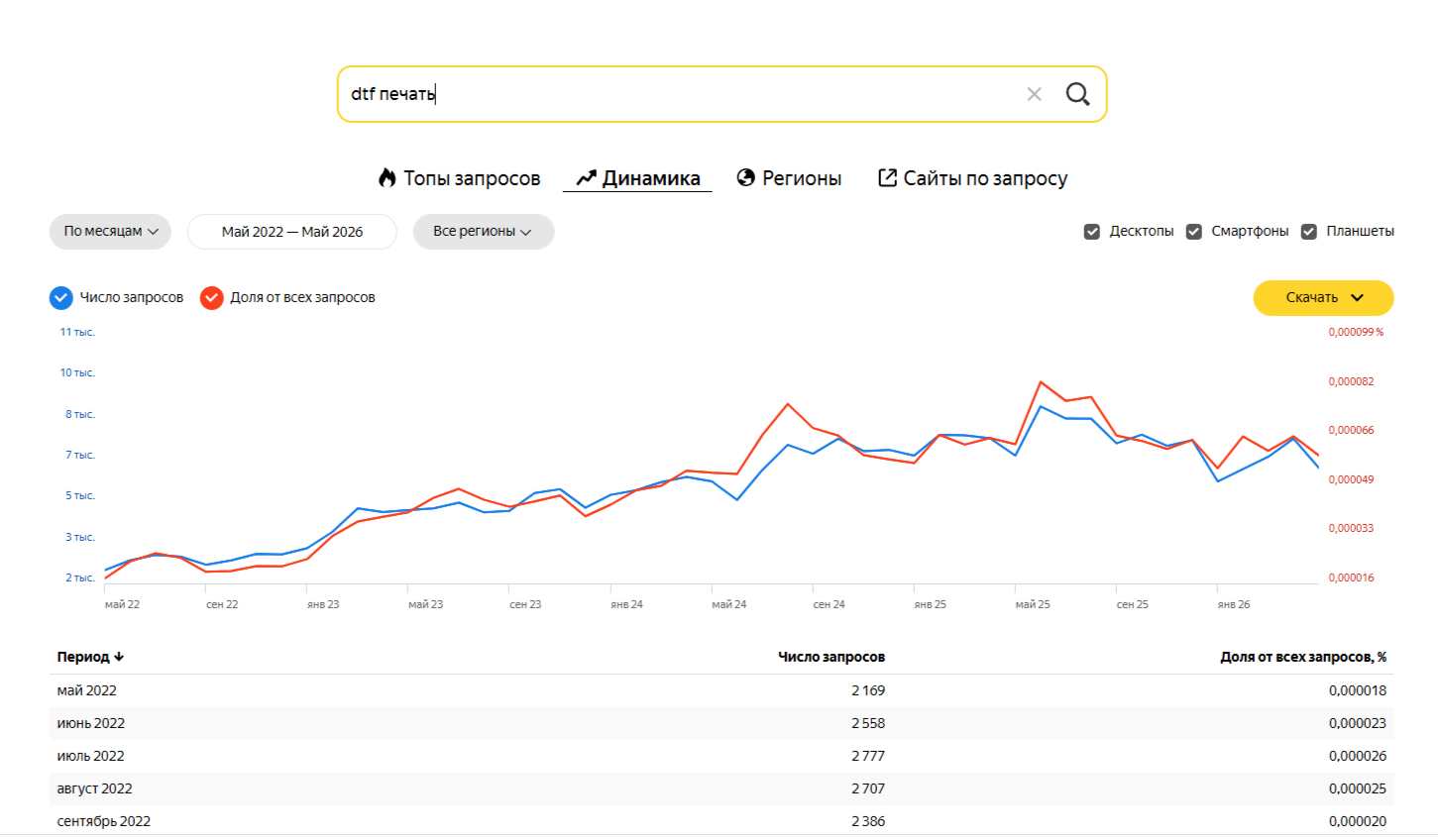Expand the По месяцам dropdown
The image size is (1438, 840).
110,232
